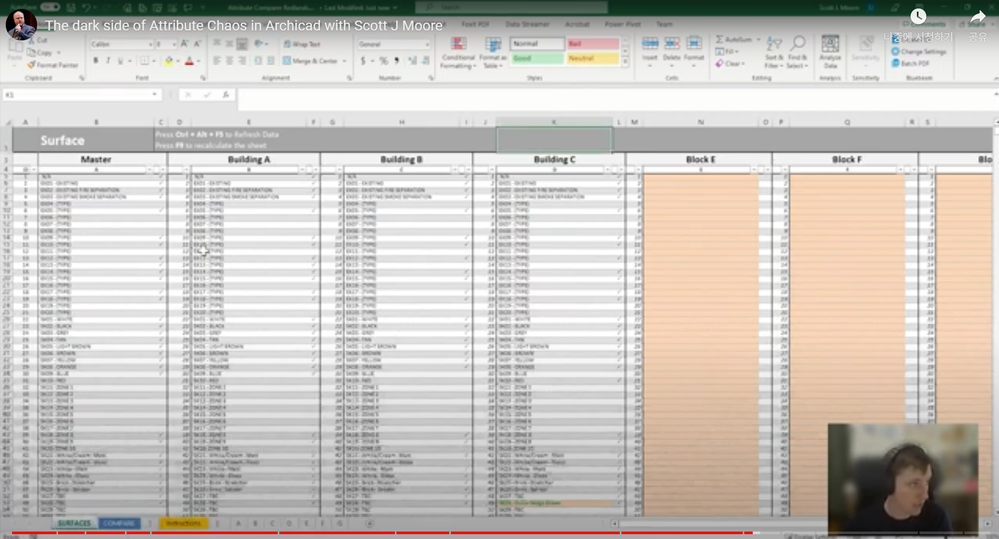Open the Power Pivot ribbon tab
The width and height of the screenshot is (999, 539).
click(x=623, y=24)
